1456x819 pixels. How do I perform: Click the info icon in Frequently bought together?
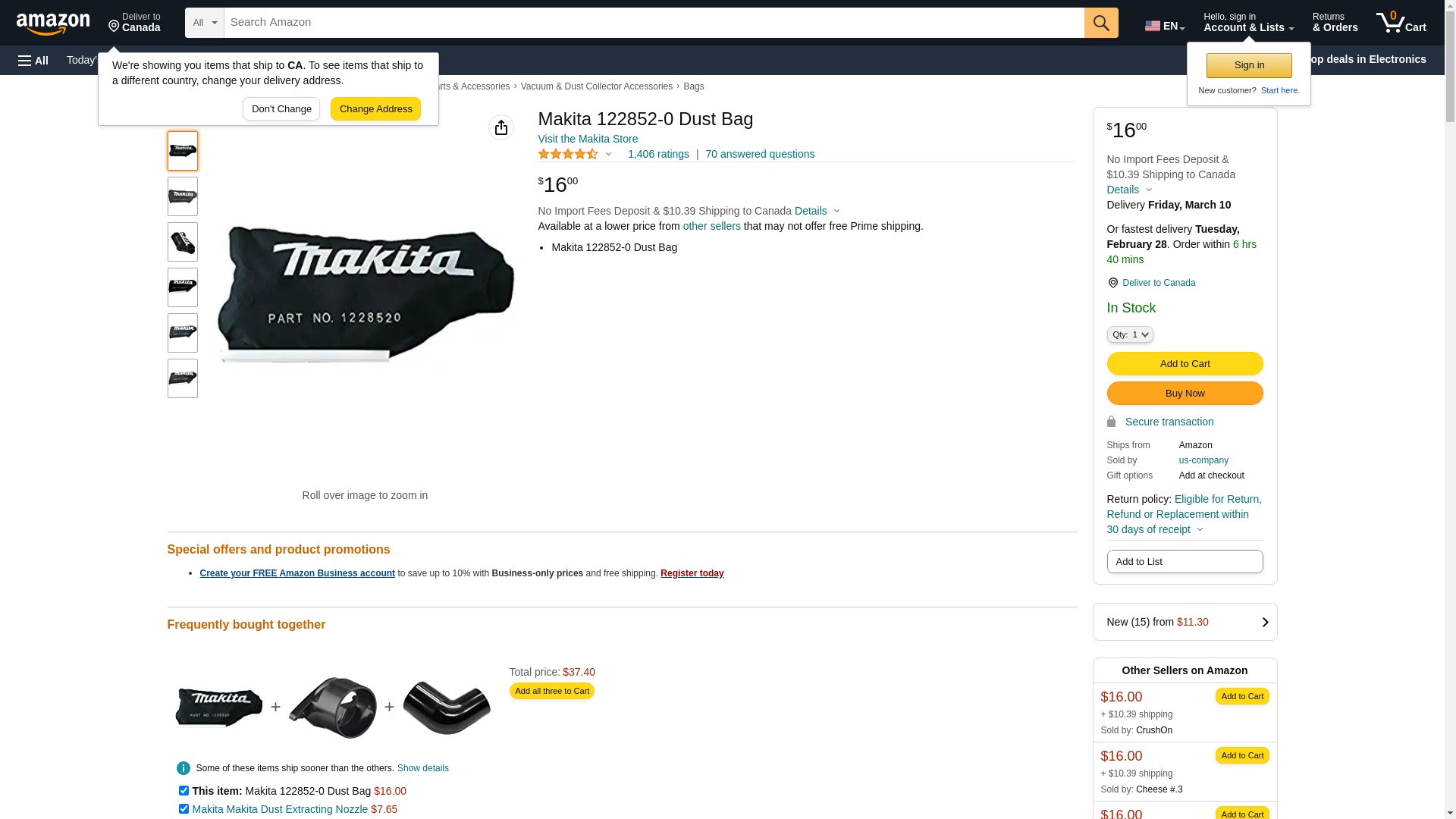[184, 768]
